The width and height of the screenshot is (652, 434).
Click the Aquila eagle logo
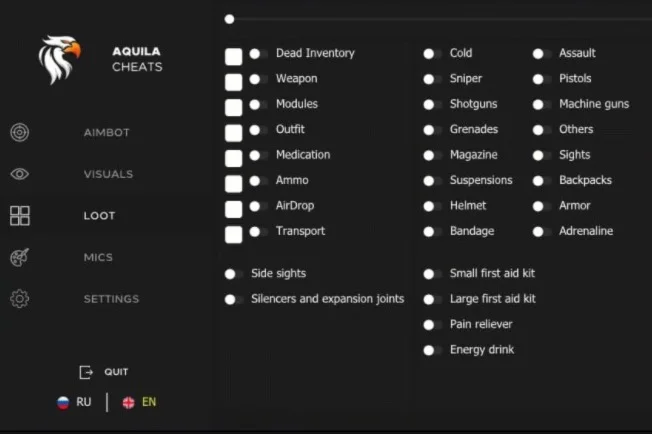[59, 60]
